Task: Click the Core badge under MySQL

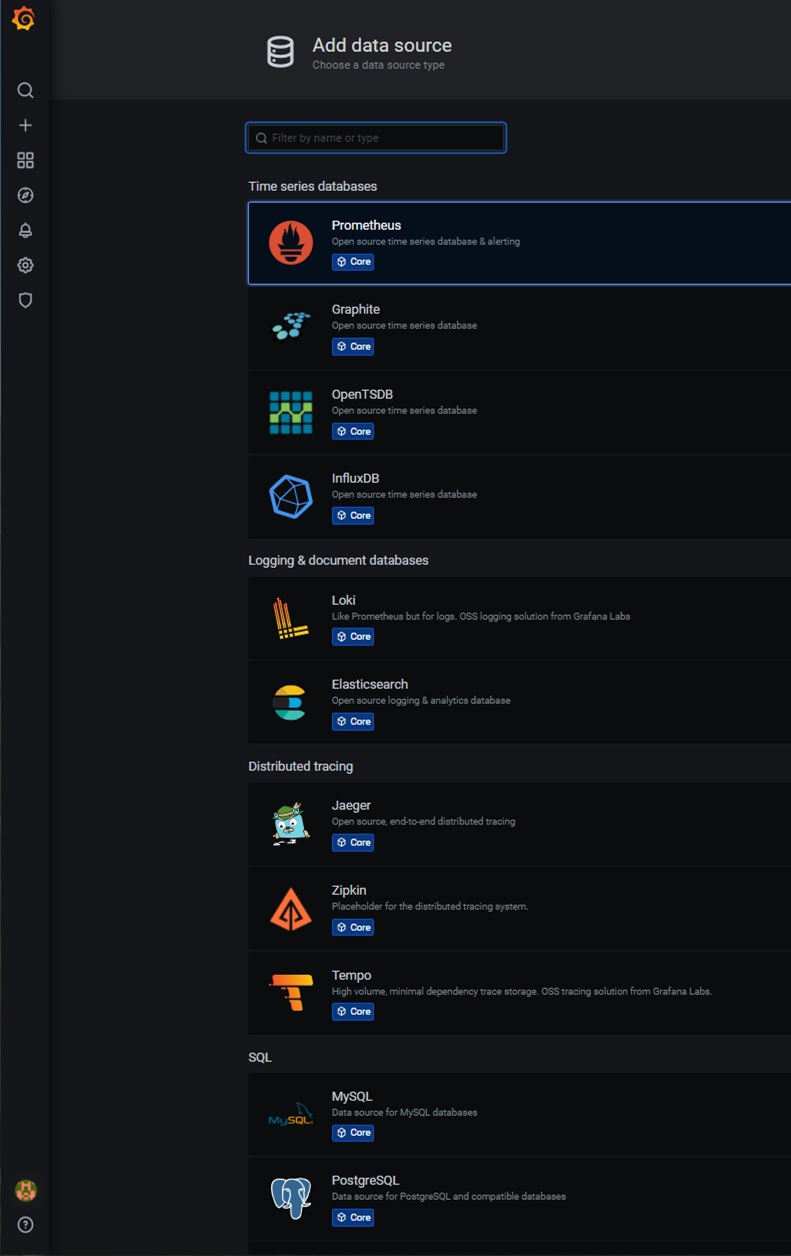Action: point(353,1132)
